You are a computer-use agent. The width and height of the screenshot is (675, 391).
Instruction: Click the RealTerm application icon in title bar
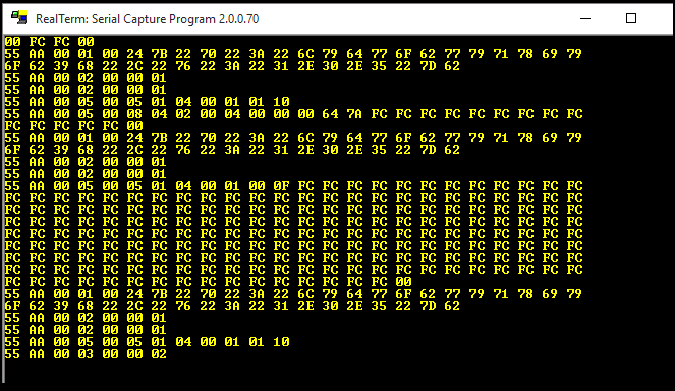[19, 18]
